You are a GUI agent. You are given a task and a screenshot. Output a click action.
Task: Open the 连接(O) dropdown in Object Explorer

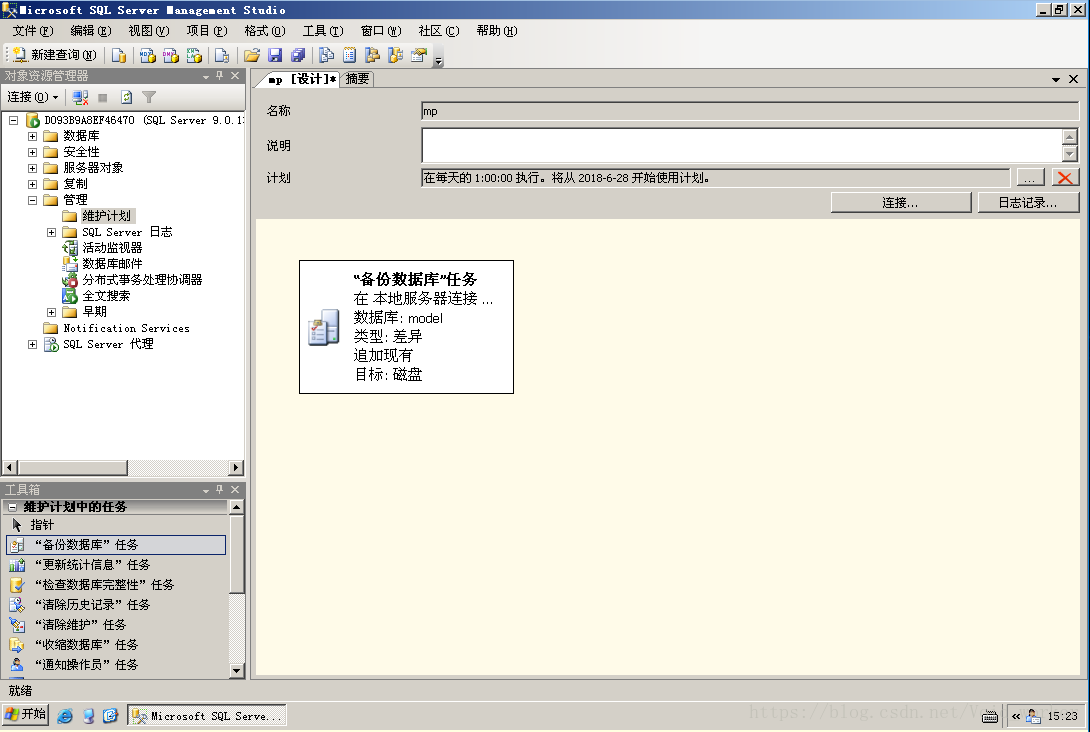(33, 97)
